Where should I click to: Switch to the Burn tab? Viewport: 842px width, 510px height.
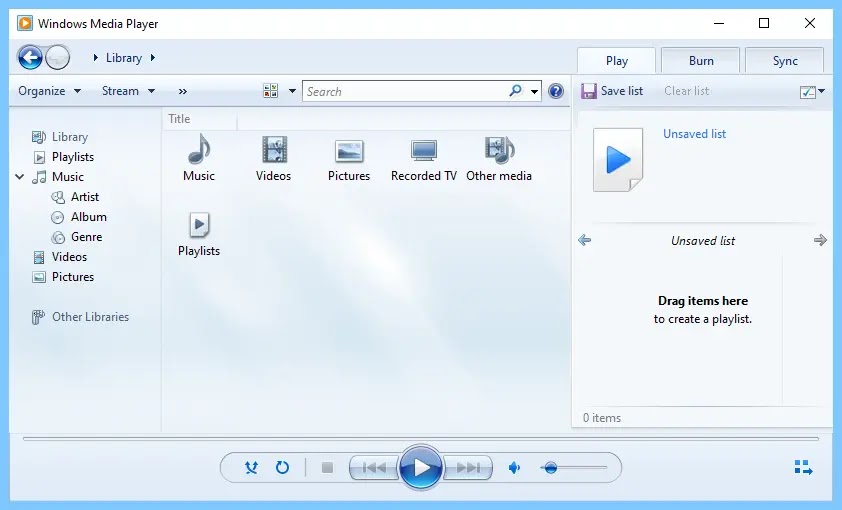click(701, 61)
